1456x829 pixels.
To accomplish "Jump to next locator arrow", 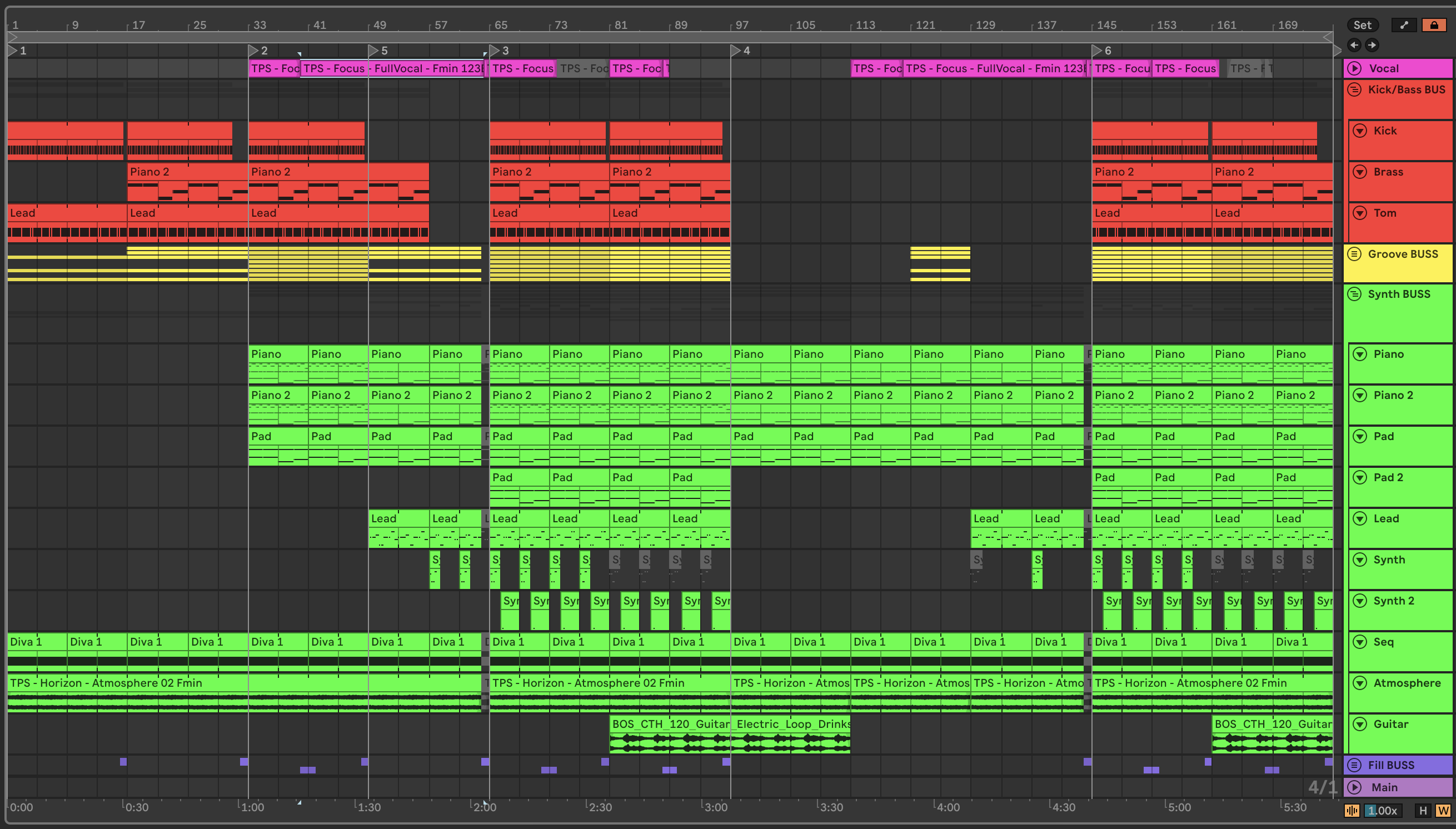I will coord(1372,45).
